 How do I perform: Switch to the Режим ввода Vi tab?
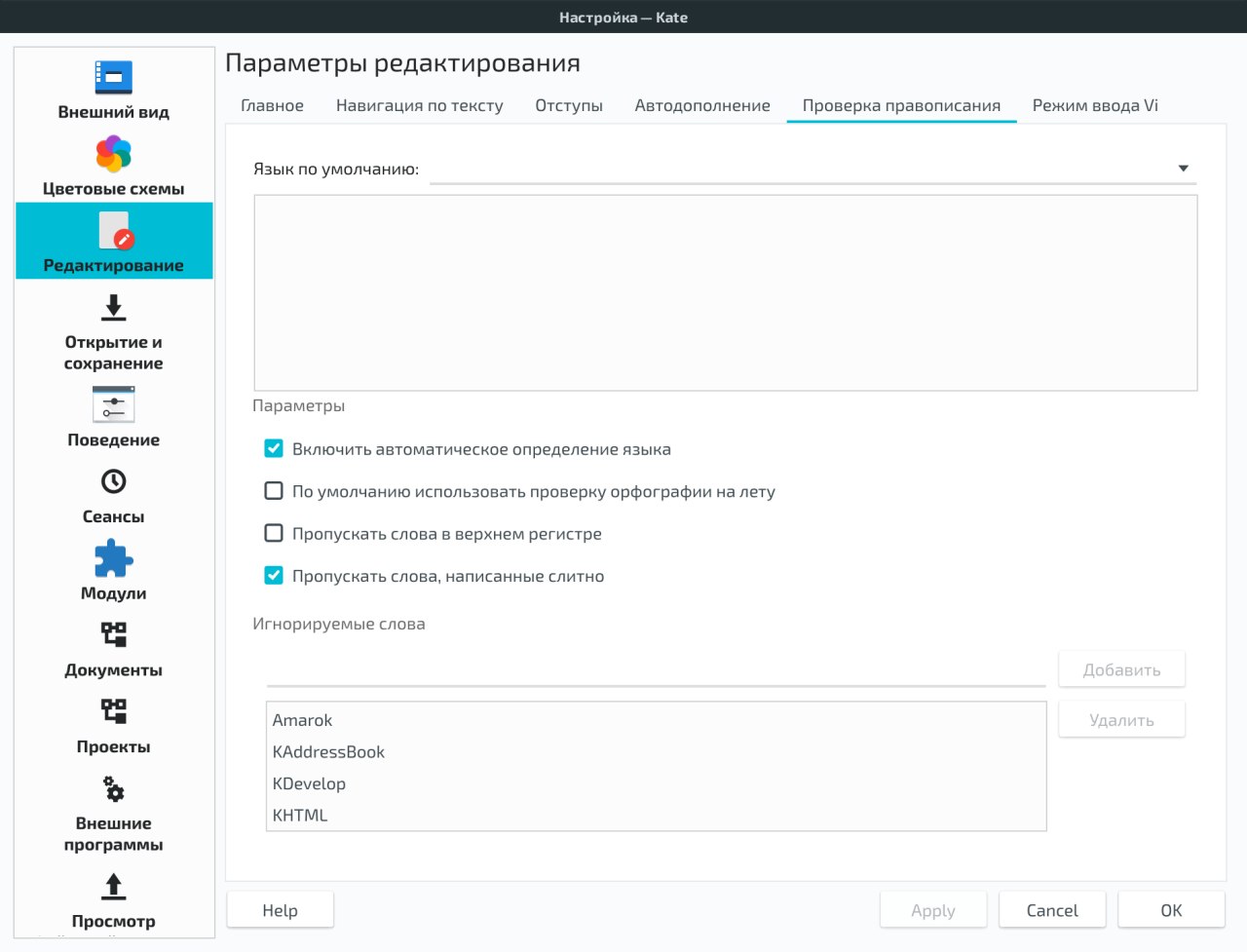pos(1095,105)
